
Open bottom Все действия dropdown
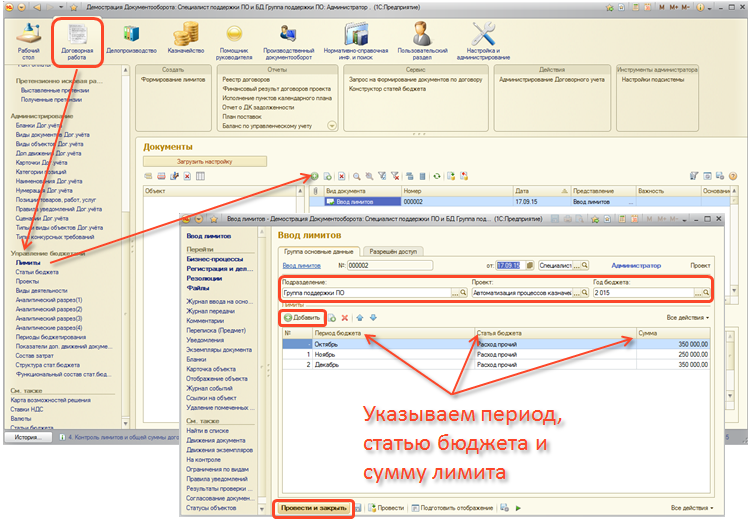(x=688, y=508)
